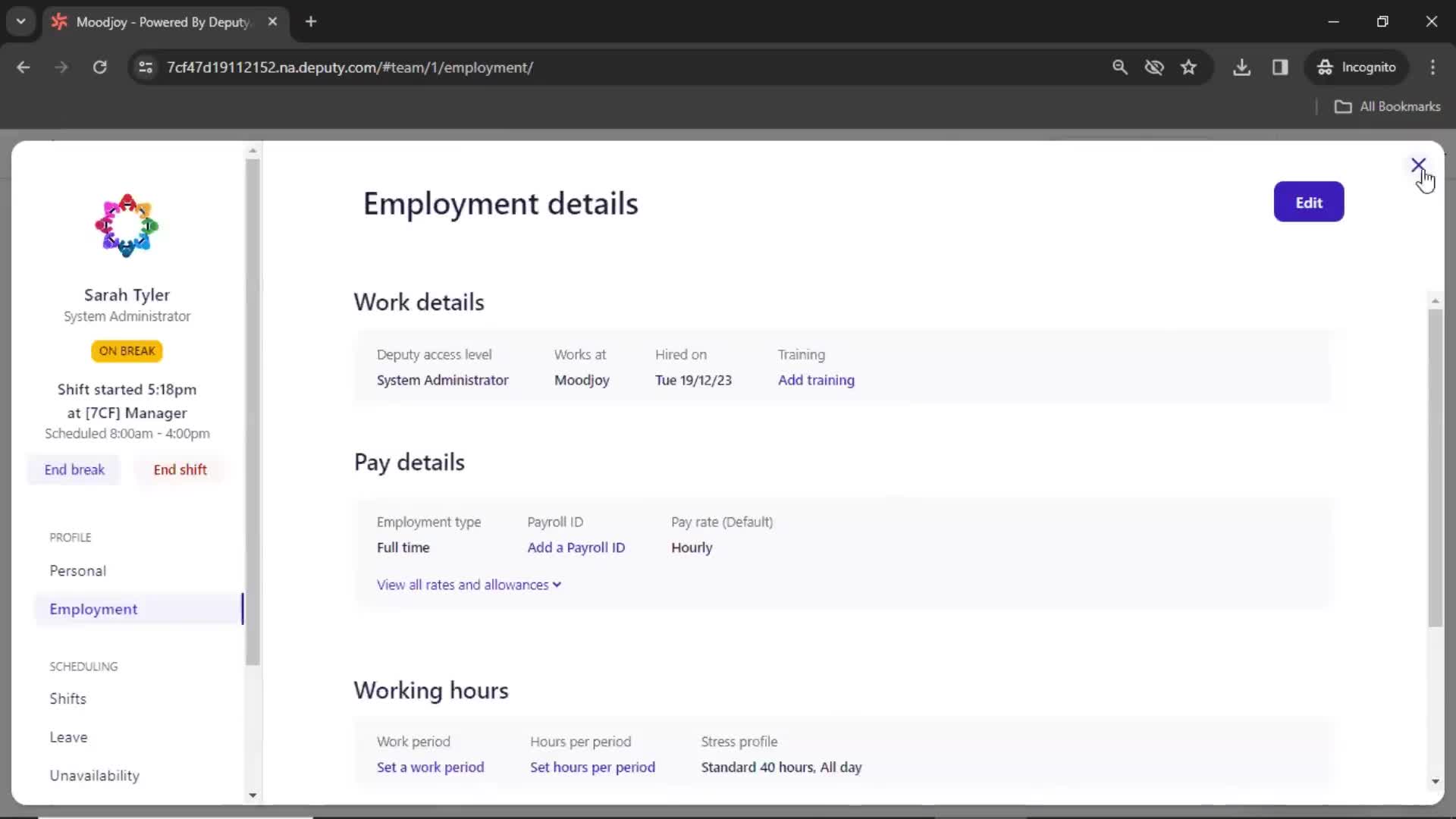1456x819 pixels.
Task: Click the End break button
Action: click(x=74, y=470)
